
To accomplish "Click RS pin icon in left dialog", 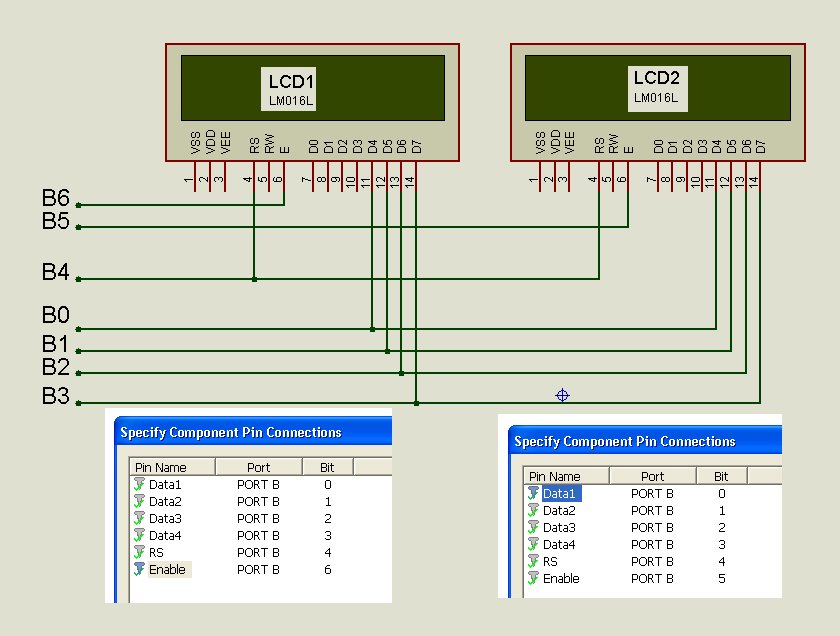I will click(x=139, y=552).
